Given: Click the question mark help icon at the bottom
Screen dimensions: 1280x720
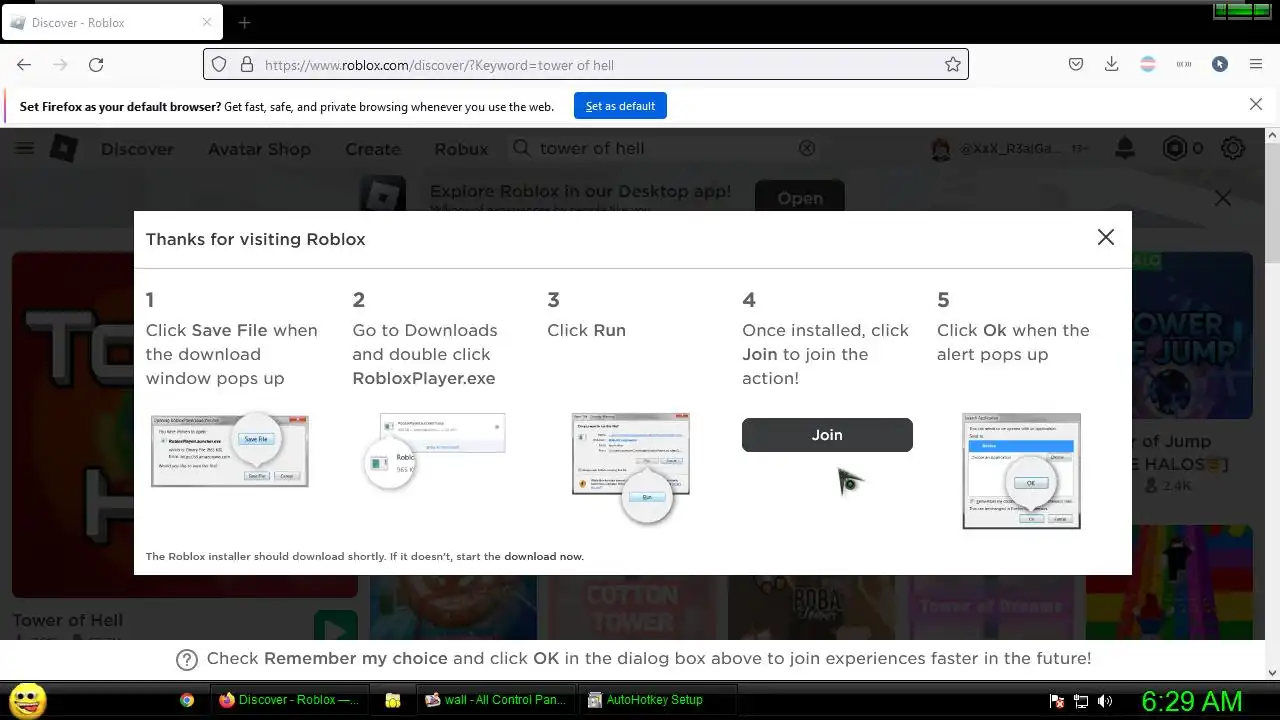Looking at the screenshot, I should click(187, 659).
